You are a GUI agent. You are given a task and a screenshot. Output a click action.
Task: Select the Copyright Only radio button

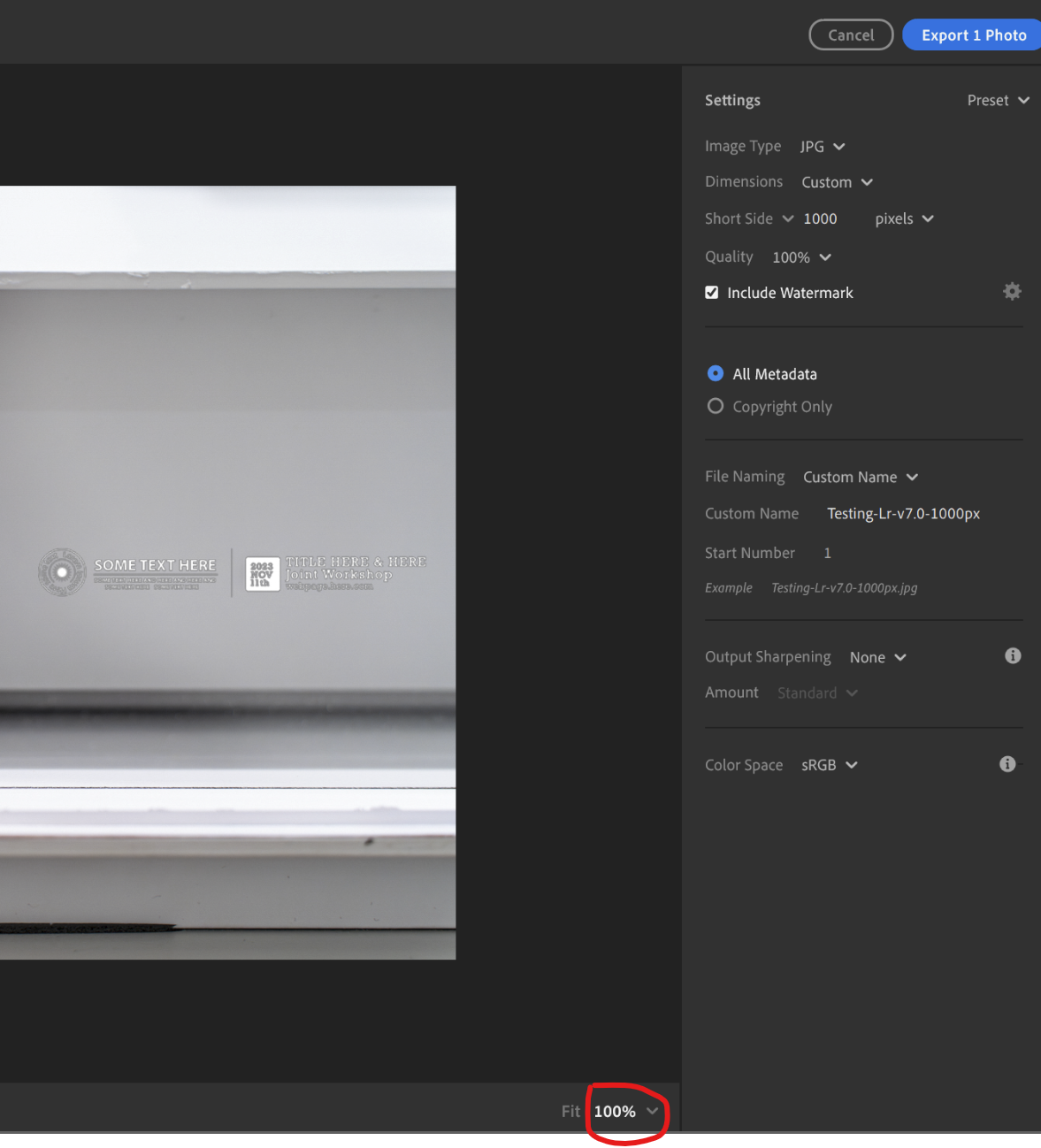[715, 406]
